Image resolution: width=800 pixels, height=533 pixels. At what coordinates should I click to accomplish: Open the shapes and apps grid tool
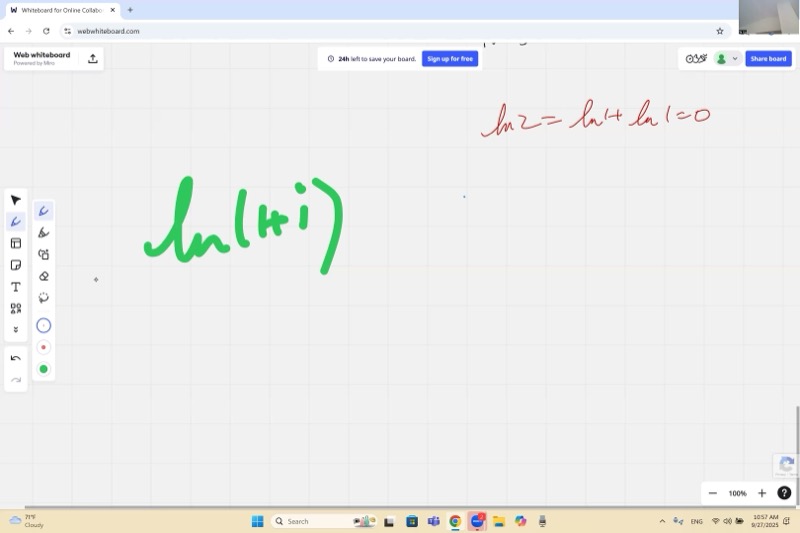(16, 309)
